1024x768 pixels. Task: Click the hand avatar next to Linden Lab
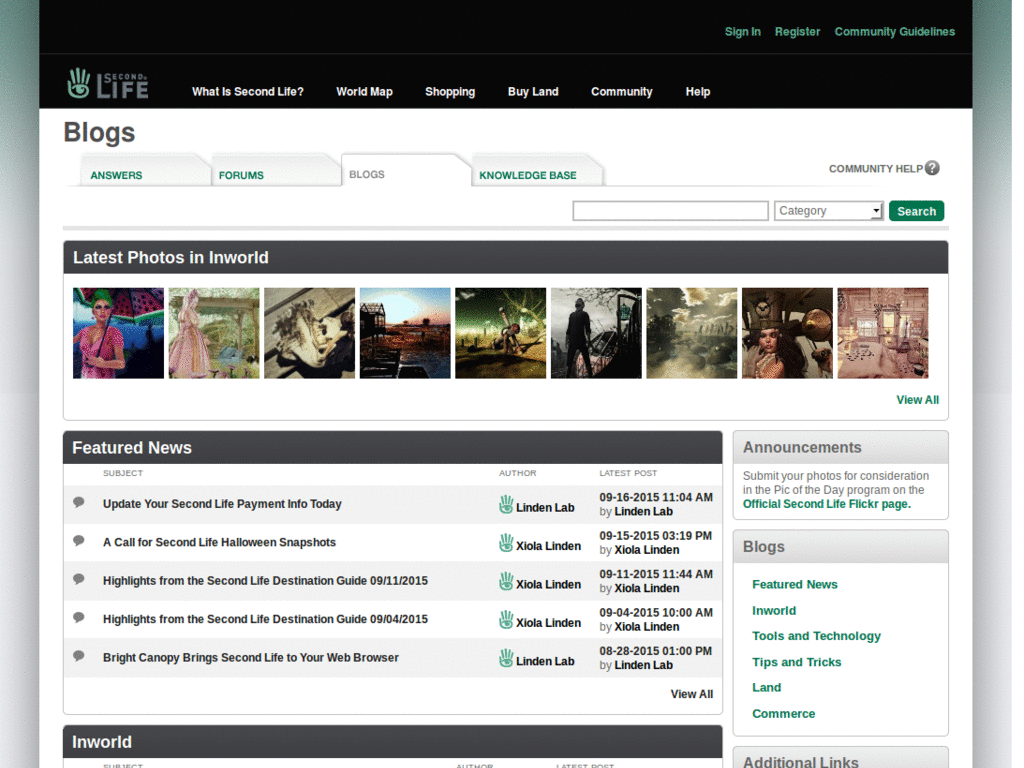[x=507, y=506]
